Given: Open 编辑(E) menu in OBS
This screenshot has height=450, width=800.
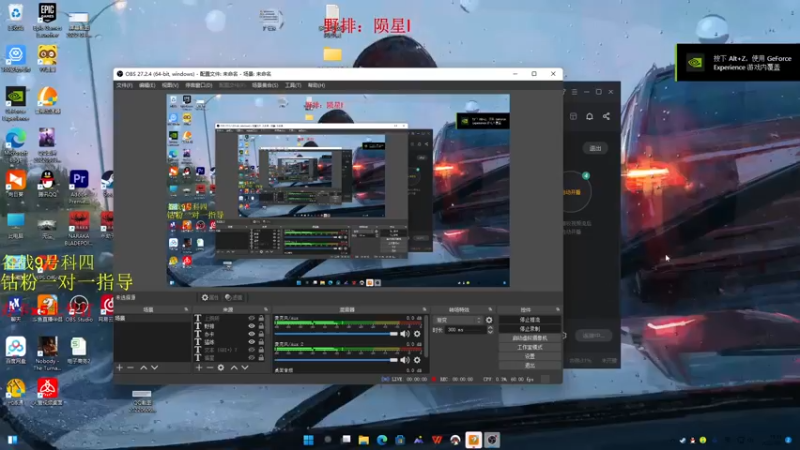Looking at the screenshot, I should pos(147,85).
